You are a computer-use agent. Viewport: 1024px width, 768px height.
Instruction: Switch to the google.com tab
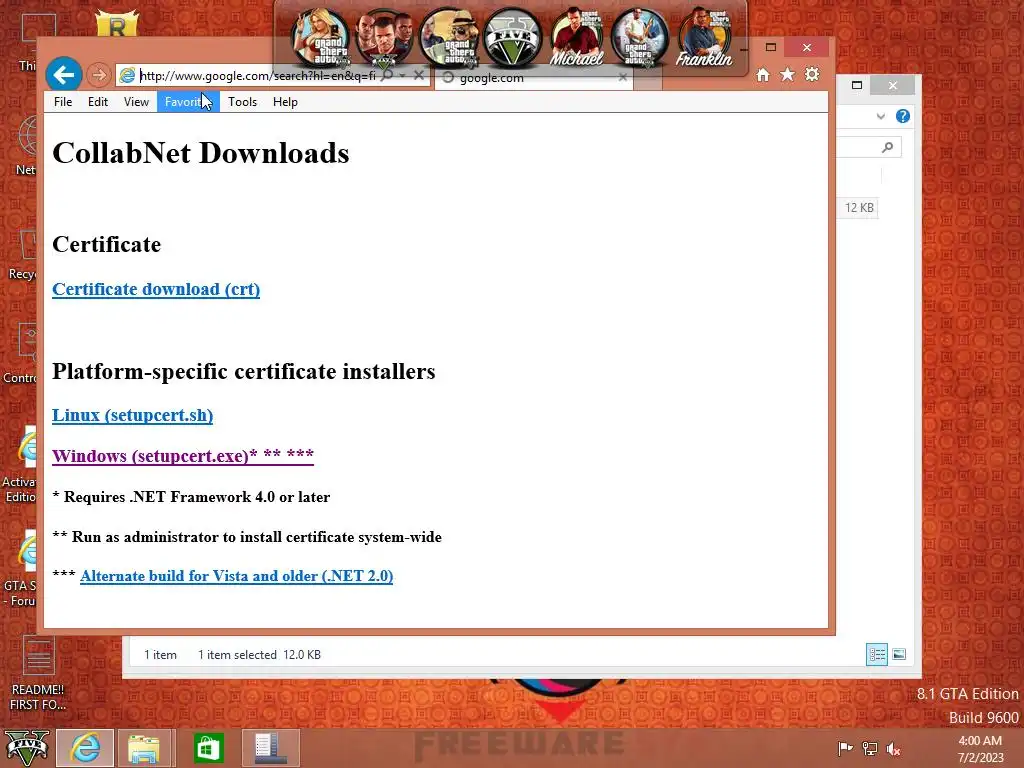pyautogui.click(x=534, y=78)
